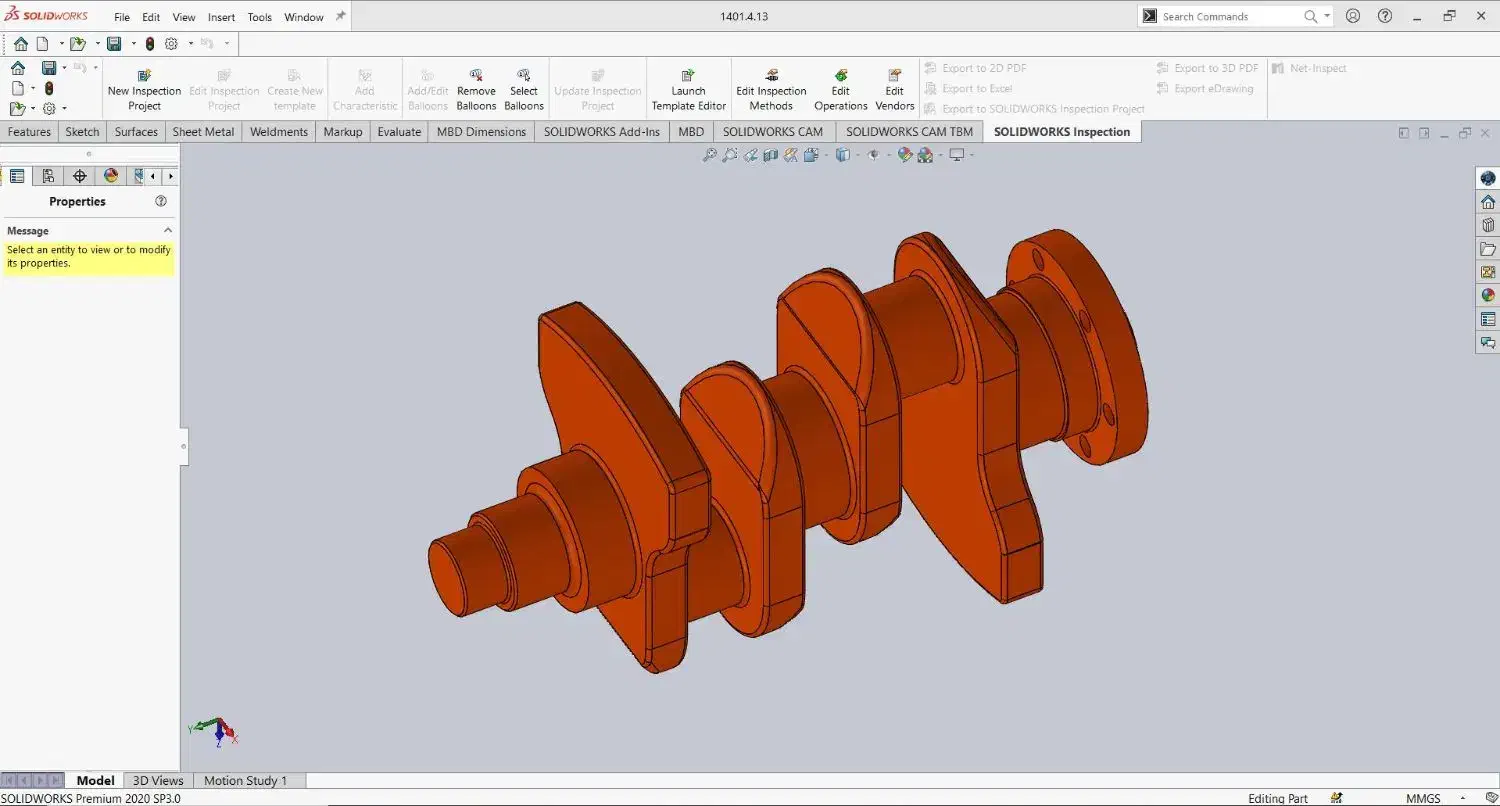Launch the Template Editor
Screen dimensions: 1500x806
click(688, 90)
